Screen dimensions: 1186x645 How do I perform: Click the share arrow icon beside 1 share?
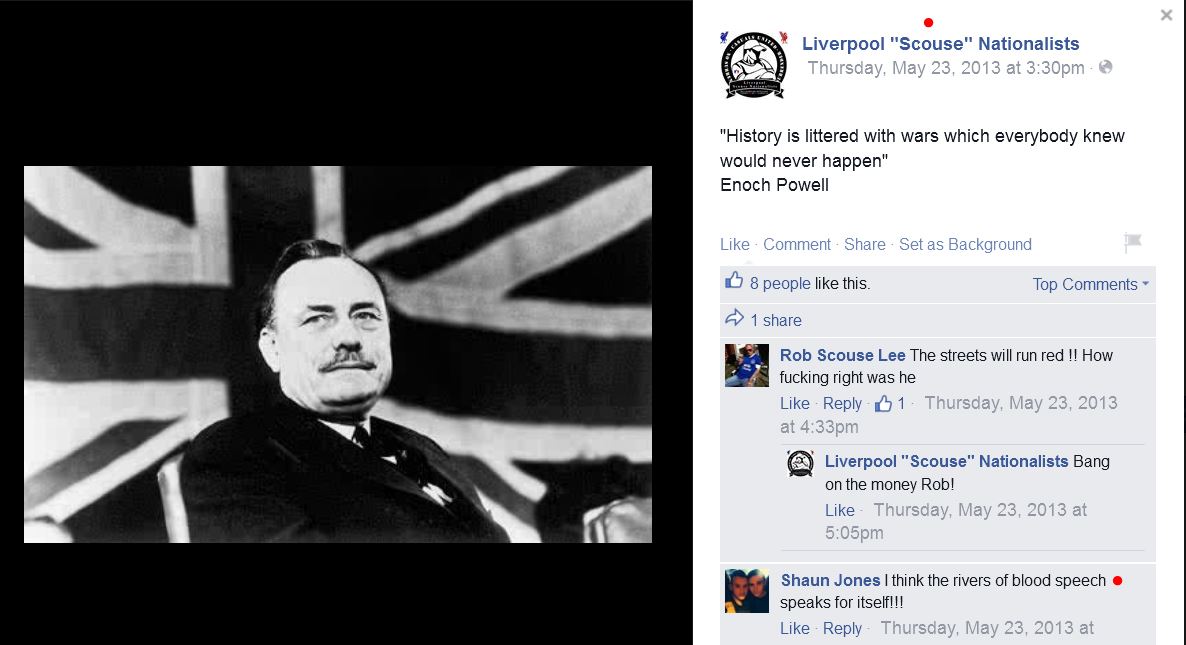click(x=734, y=318)
